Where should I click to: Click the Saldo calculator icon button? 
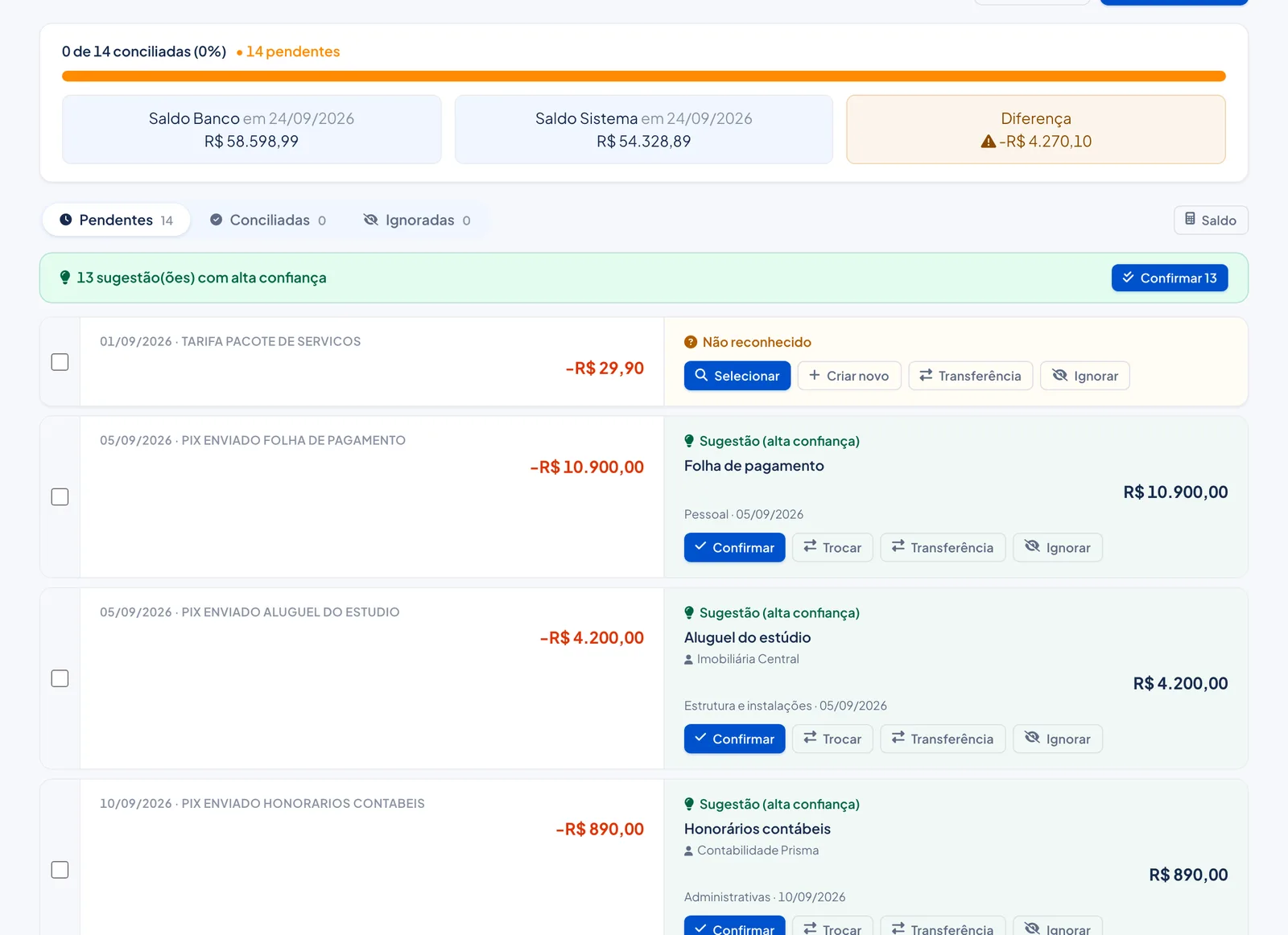point(1211,220)
